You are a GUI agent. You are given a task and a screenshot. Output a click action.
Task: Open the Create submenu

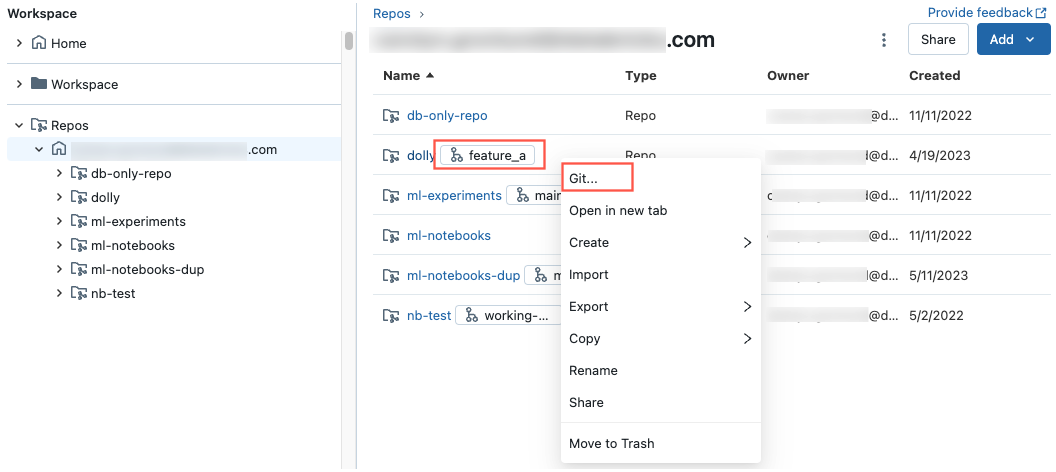(x=661, y=242)
